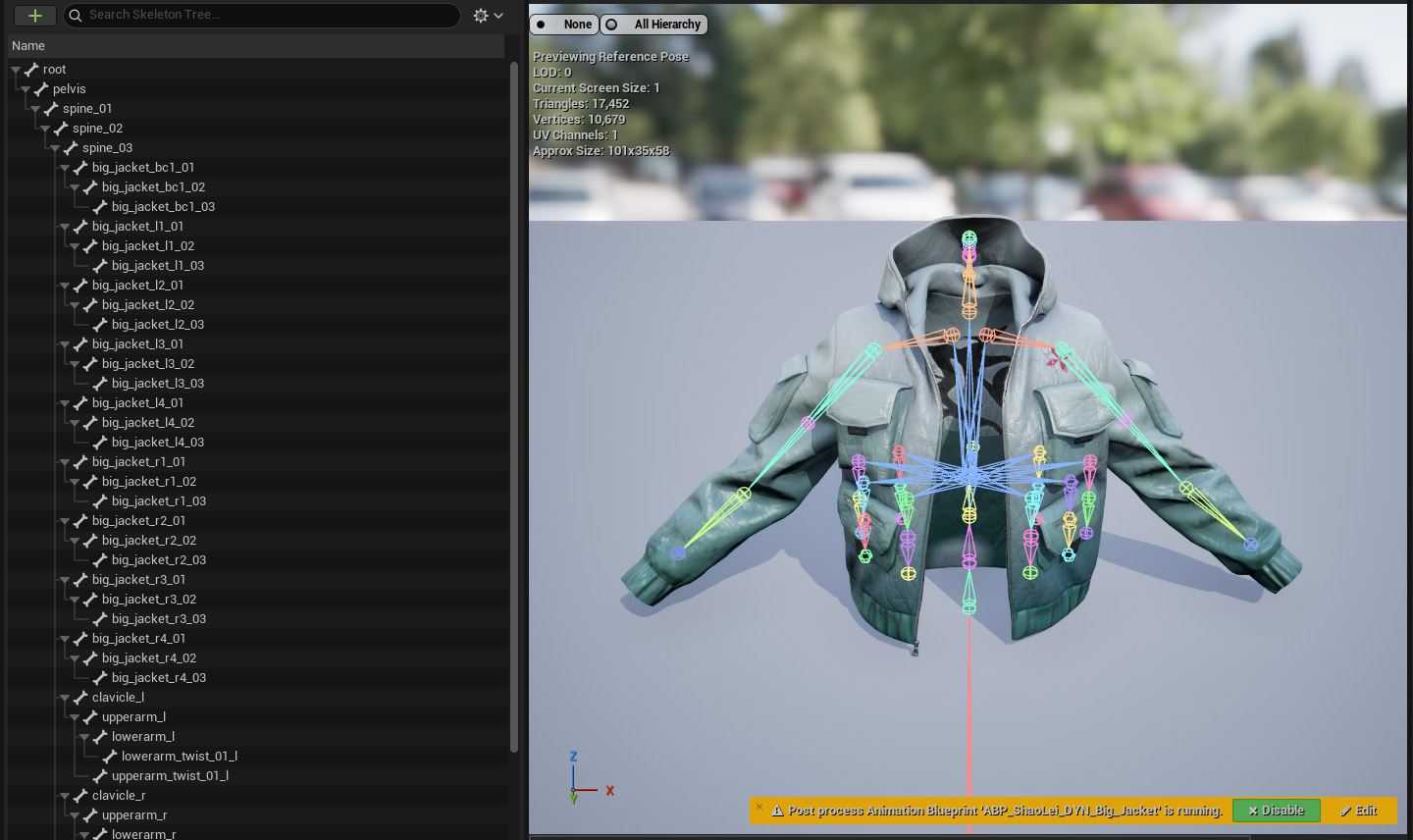
Task: Collapse the clavicle_l bone branch
Action: tap(65, 698)
